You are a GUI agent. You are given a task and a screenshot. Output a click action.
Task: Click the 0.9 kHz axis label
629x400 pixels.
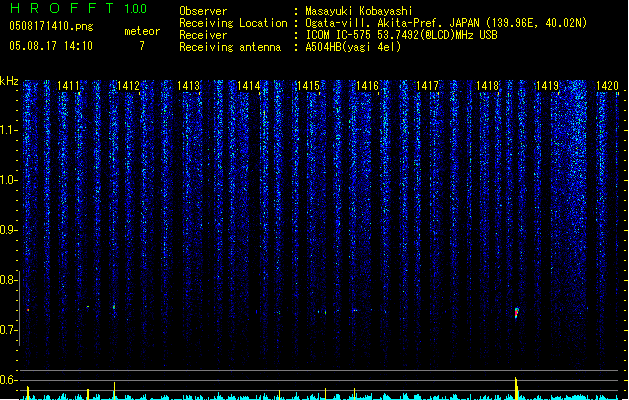(9, 230)
